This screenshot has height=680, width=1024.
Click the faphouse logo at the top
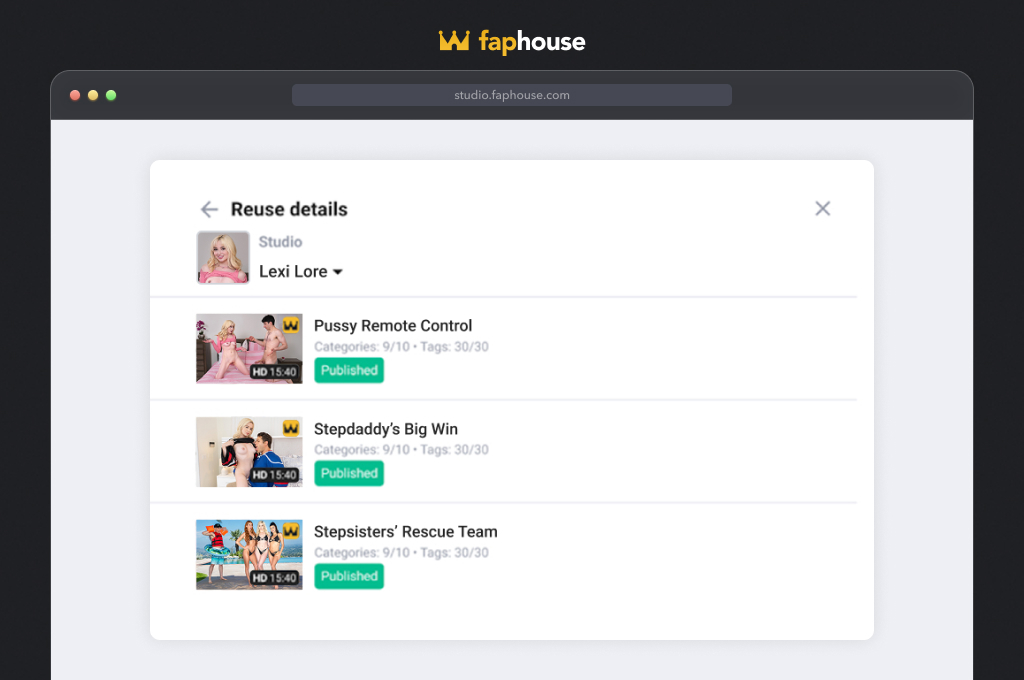coord(512,42)
